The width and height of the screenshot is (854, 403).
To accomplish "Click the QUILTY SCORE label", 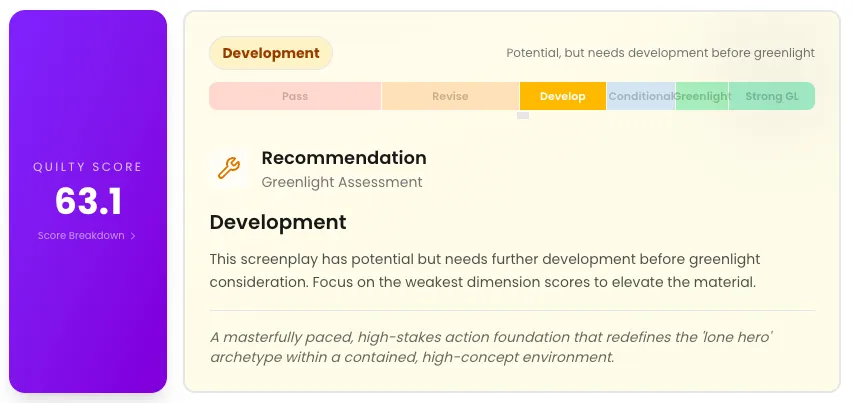I will click(88, 167).
